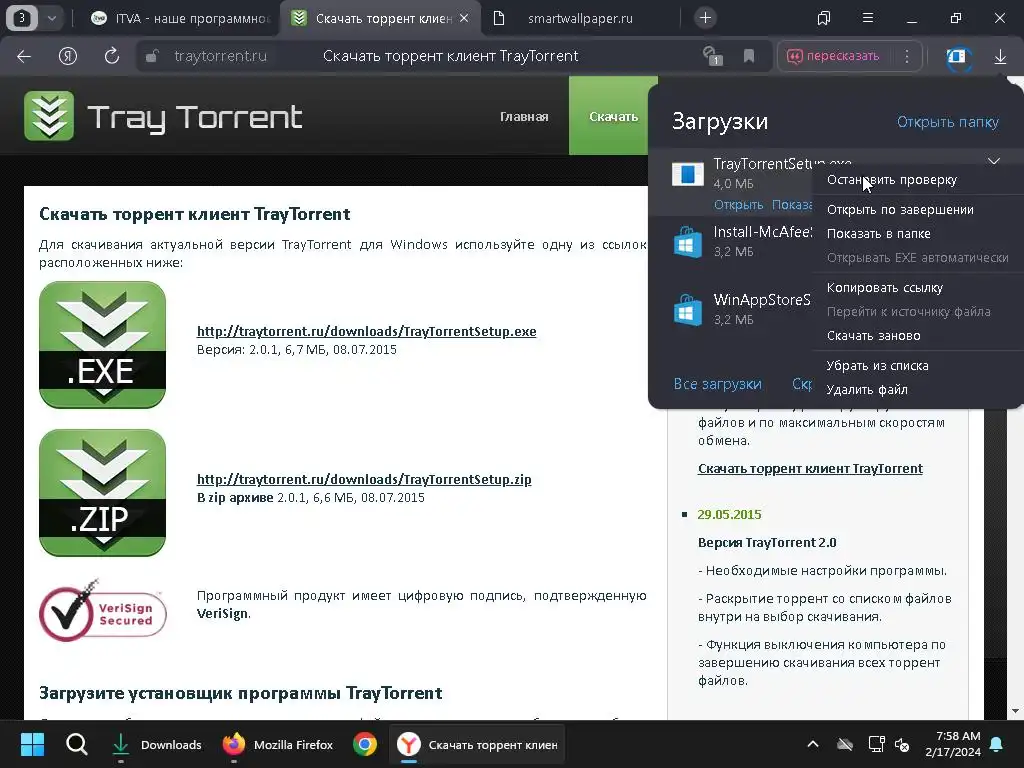
Task: Open the Скачать navigation tab
Action: (x=613, y=116)
